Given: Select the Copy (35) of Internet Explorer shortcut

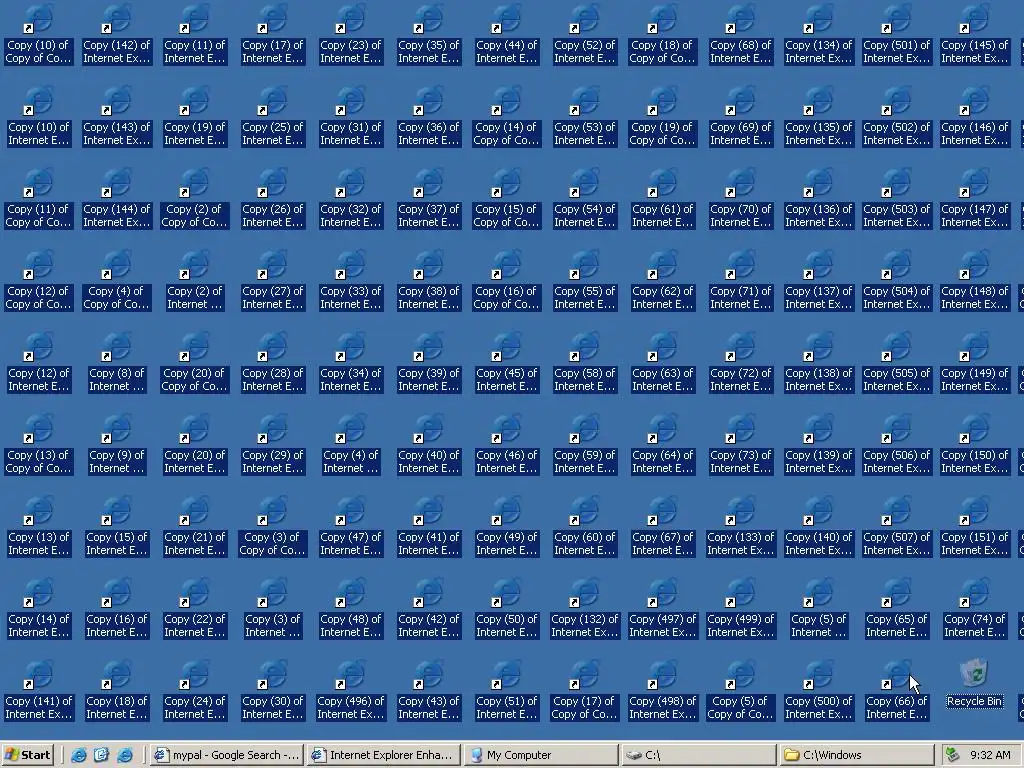Looking at the screenshot, I should [x=428, y=34].
